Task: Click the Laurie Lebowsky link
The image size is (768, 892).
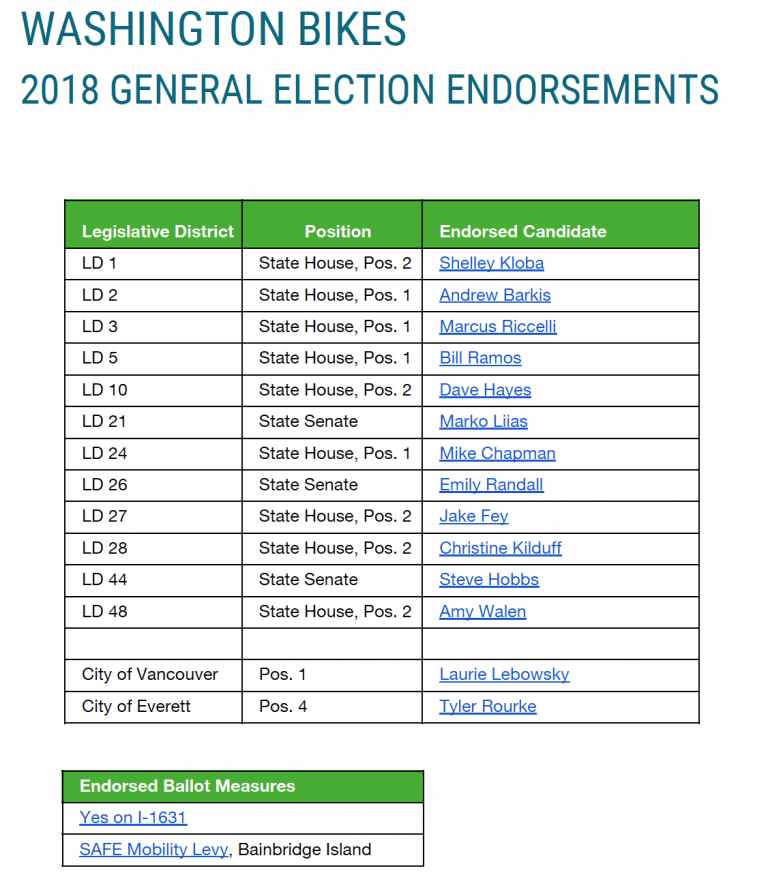Action: point(504,675)
